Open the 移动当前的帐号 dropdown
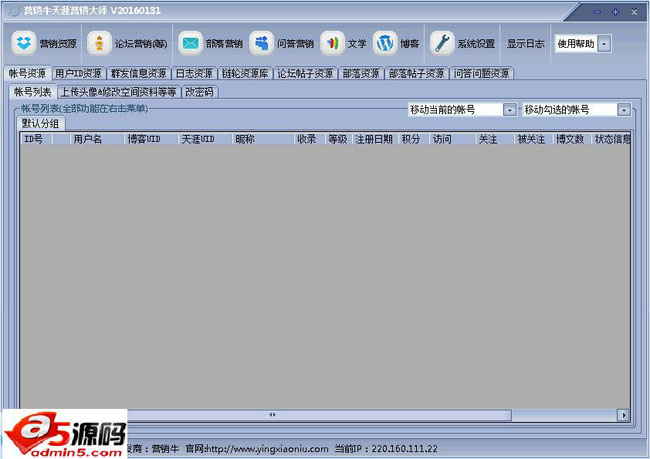The height and width of the screenshot is (459, 650). [462, 109]
